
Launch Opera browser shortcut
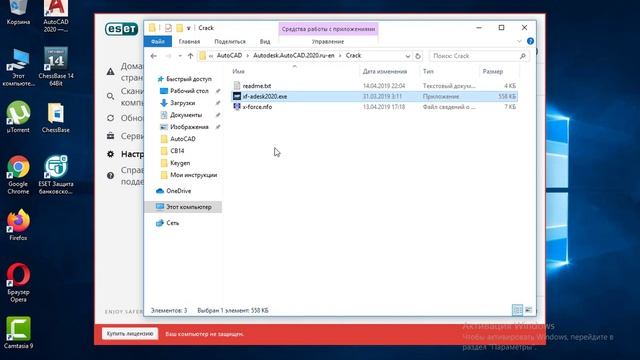point(18,282)
